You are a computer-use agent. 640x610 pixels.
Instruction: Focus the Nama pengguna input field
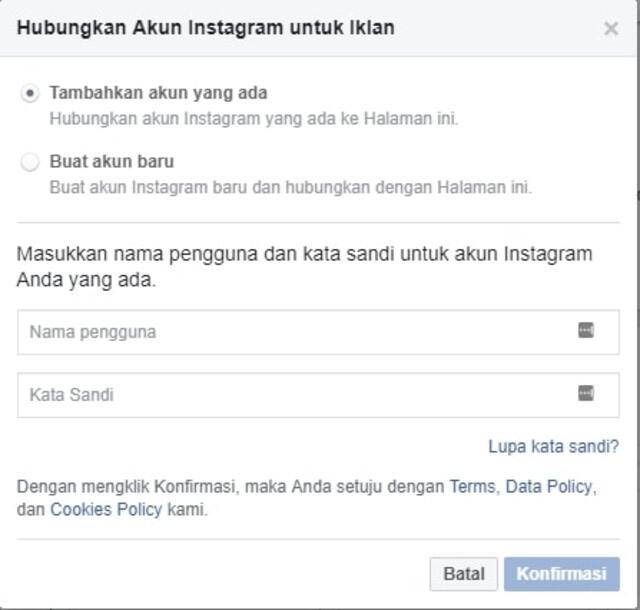[x=290, y=332]
